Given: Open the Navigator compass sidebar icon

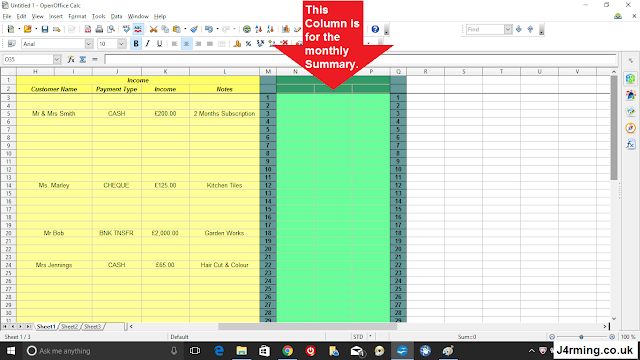Looking at the screenshot, I should 630,128.
